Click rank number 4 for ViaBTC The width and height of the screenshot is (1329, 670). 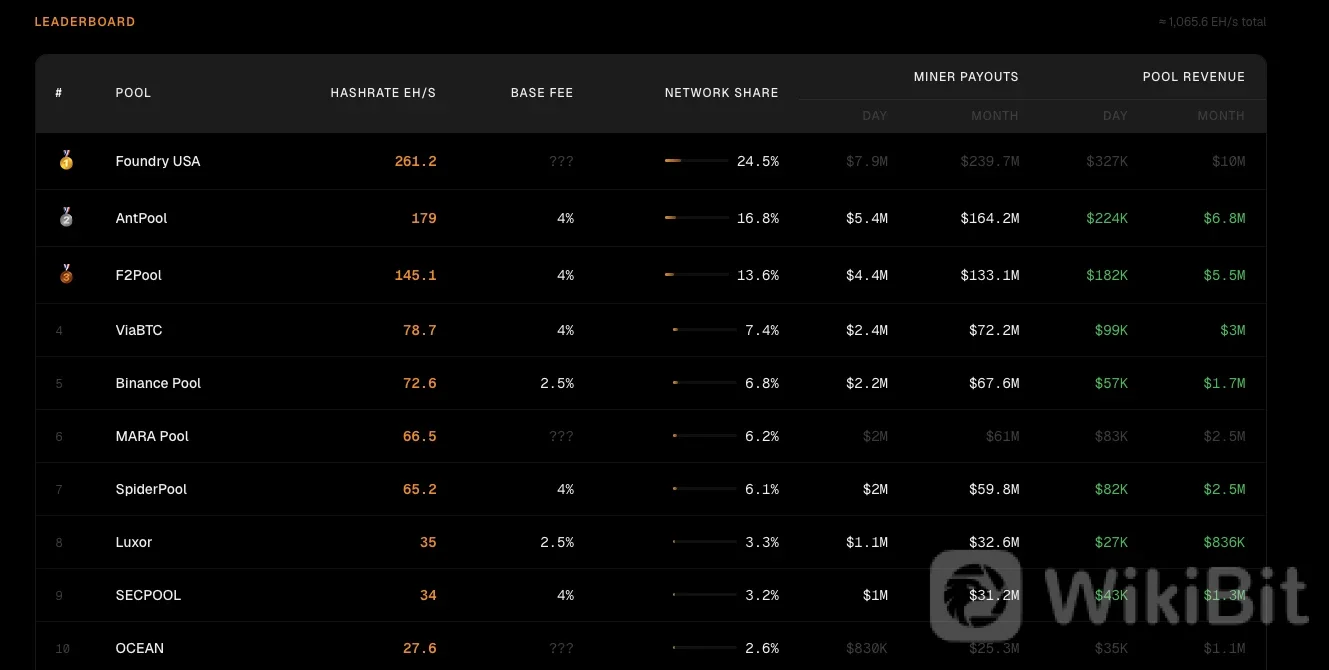[59, 331]
